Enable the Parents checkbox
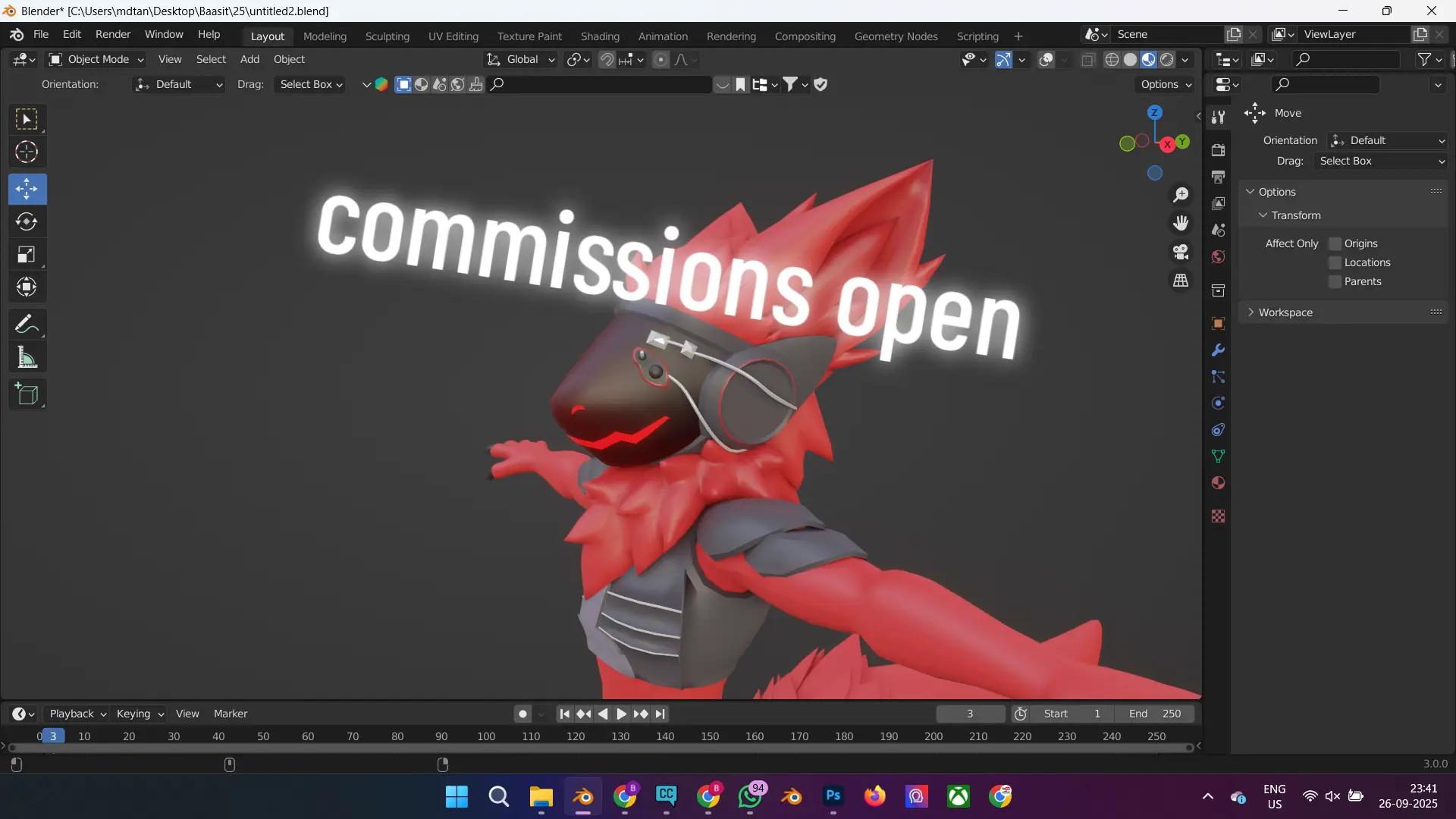The width and height of the screenshot is (1456, 819). [x=1335, y=281]
